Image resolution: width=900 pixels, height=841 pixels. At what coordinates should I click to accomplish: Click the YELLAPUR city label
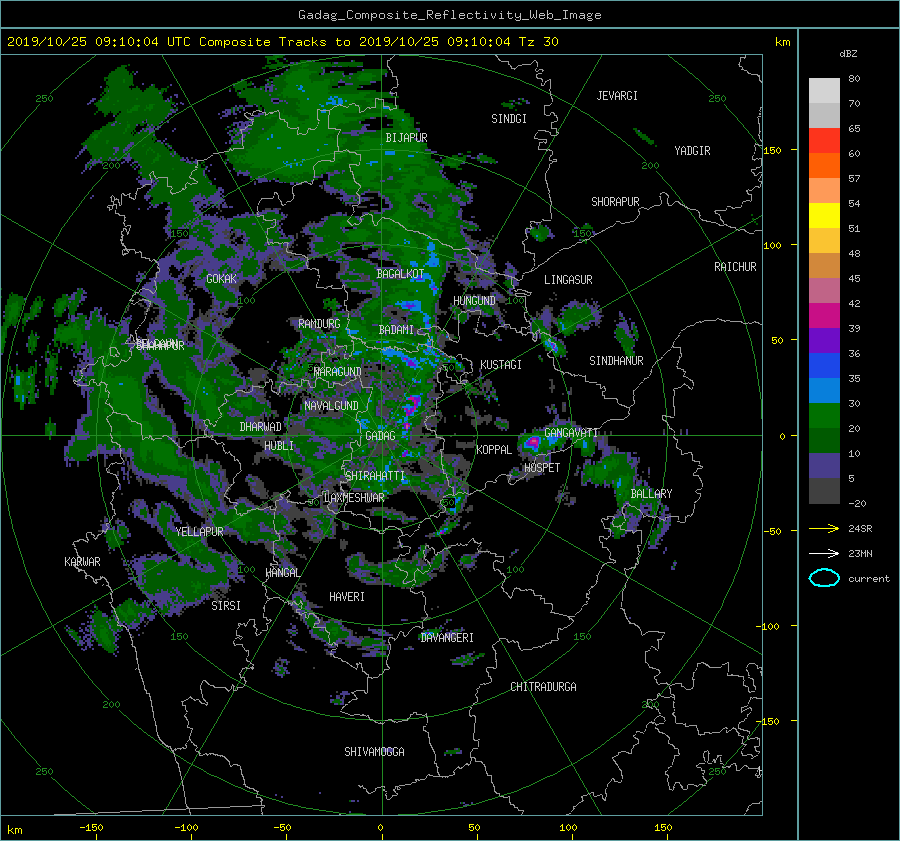(199, 532)
